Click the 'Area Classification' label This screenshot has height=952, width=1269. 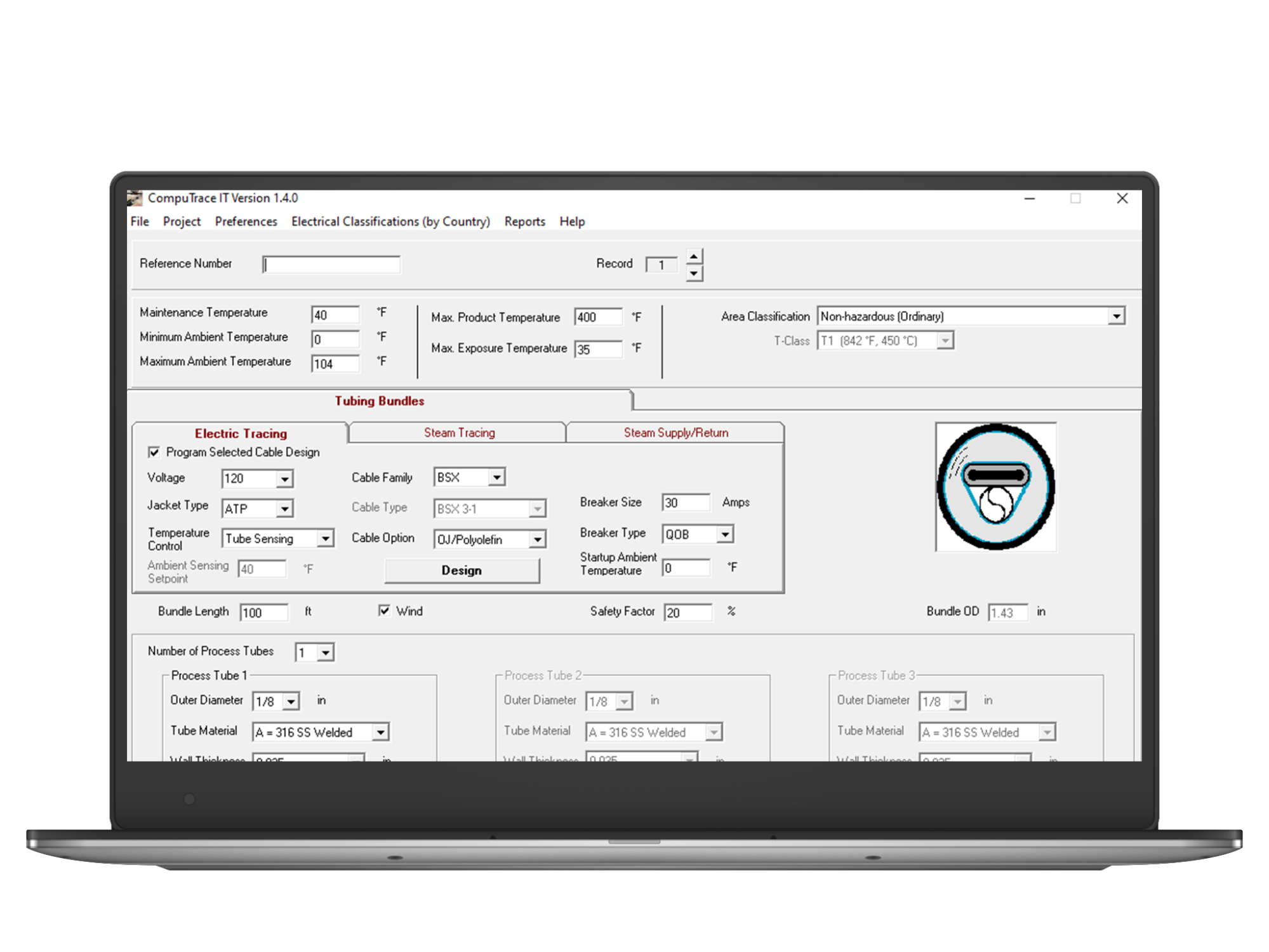(x=765, y=316)
